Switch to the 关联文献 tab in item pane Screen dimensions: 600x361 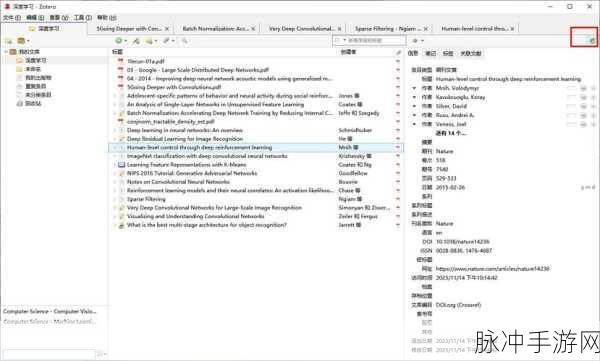click(471, 53)
